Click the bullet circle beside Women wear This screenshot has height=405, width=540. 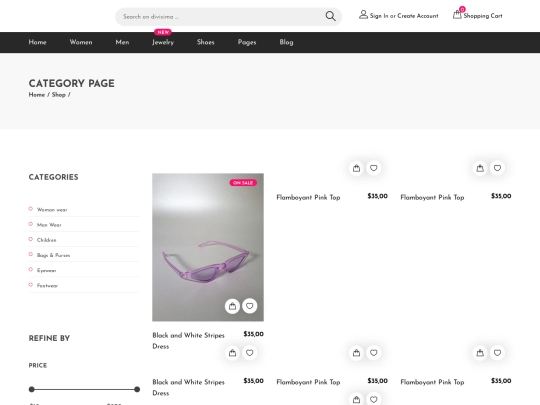click(31, 209)
